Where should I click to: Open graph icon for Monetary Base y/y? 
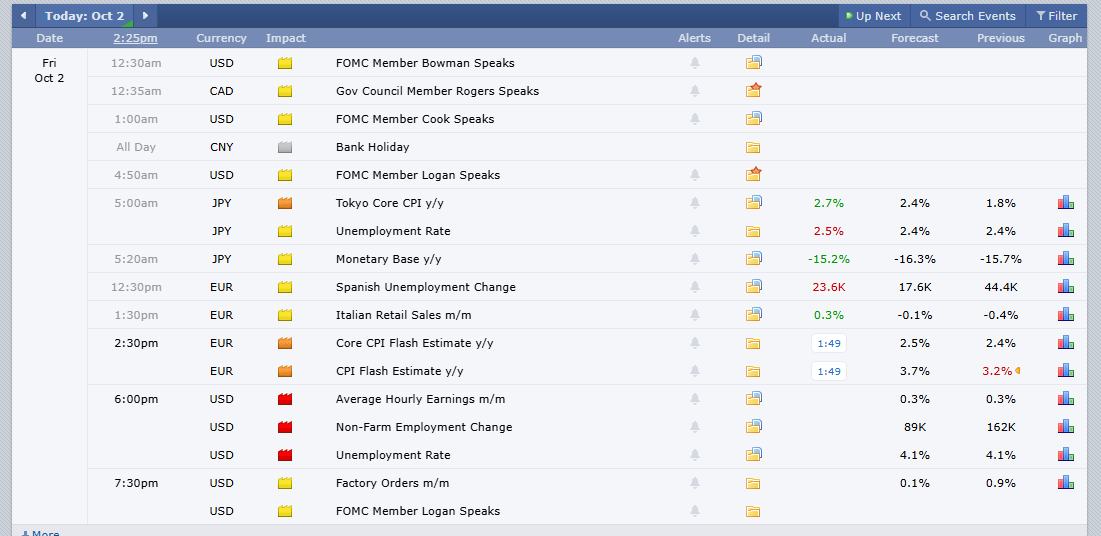[x=1066, y=259]
